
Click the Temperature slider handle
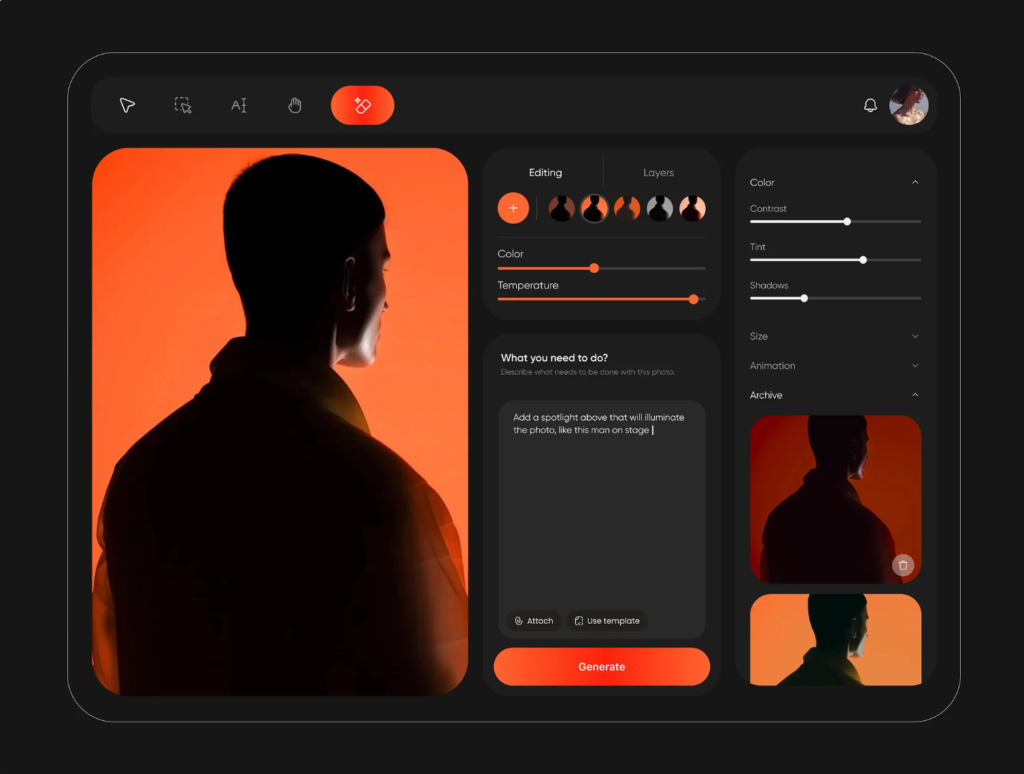pyautogui.click(x=693, y=299)
